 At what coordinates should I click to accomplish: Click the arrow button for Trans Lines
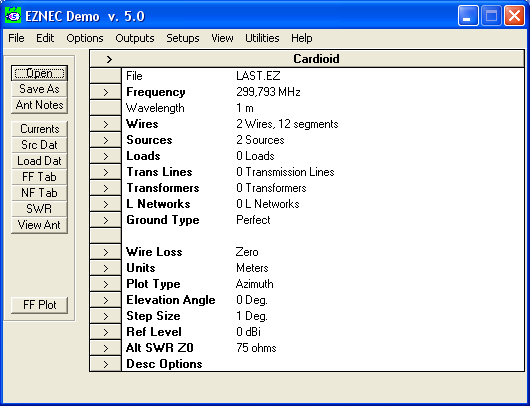(106, 172)
